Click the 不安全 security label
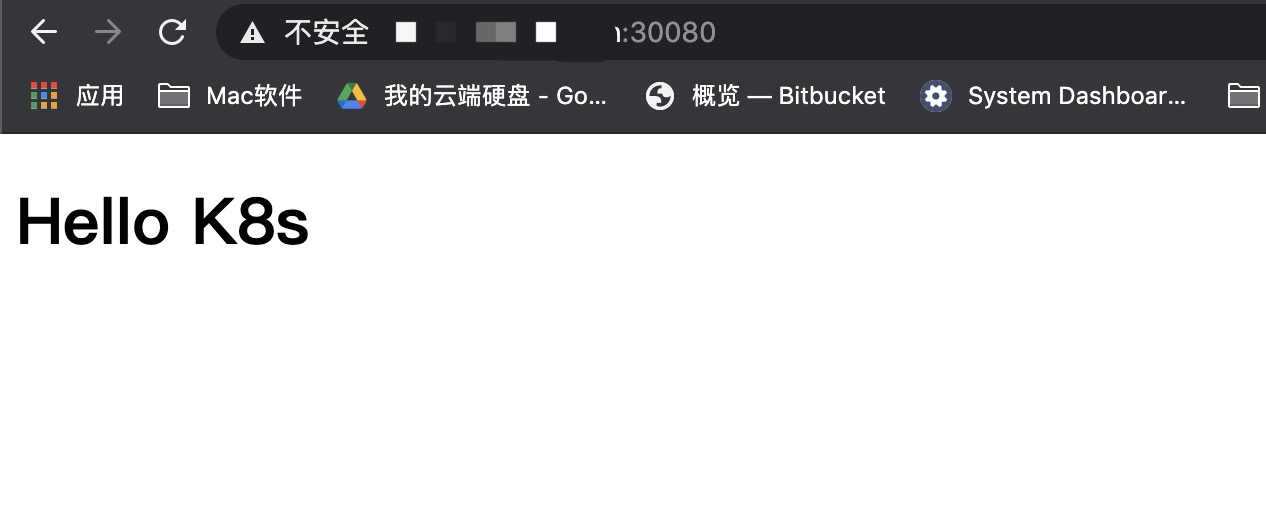 pyautogui.click(x=327, y=33)
